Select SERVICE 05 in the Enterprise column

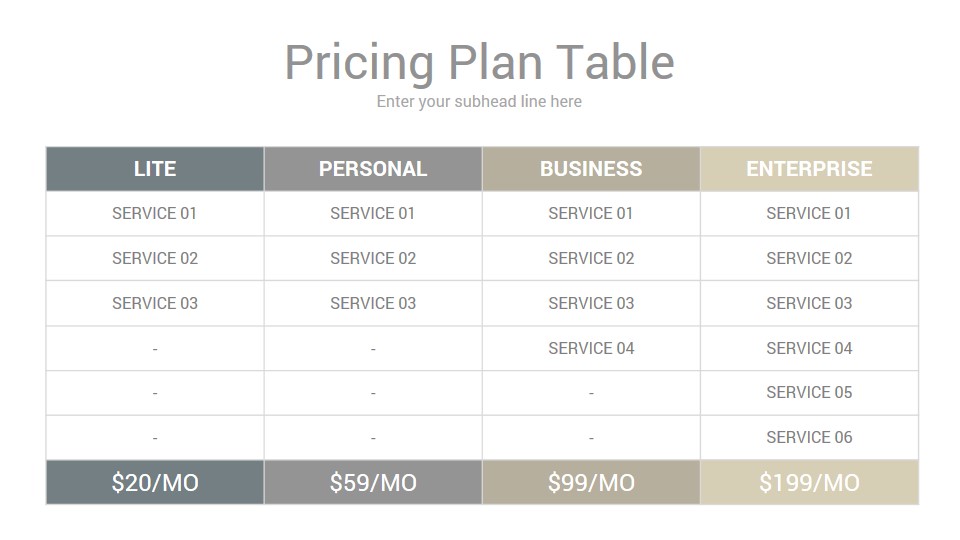click(x=809, y=392)
